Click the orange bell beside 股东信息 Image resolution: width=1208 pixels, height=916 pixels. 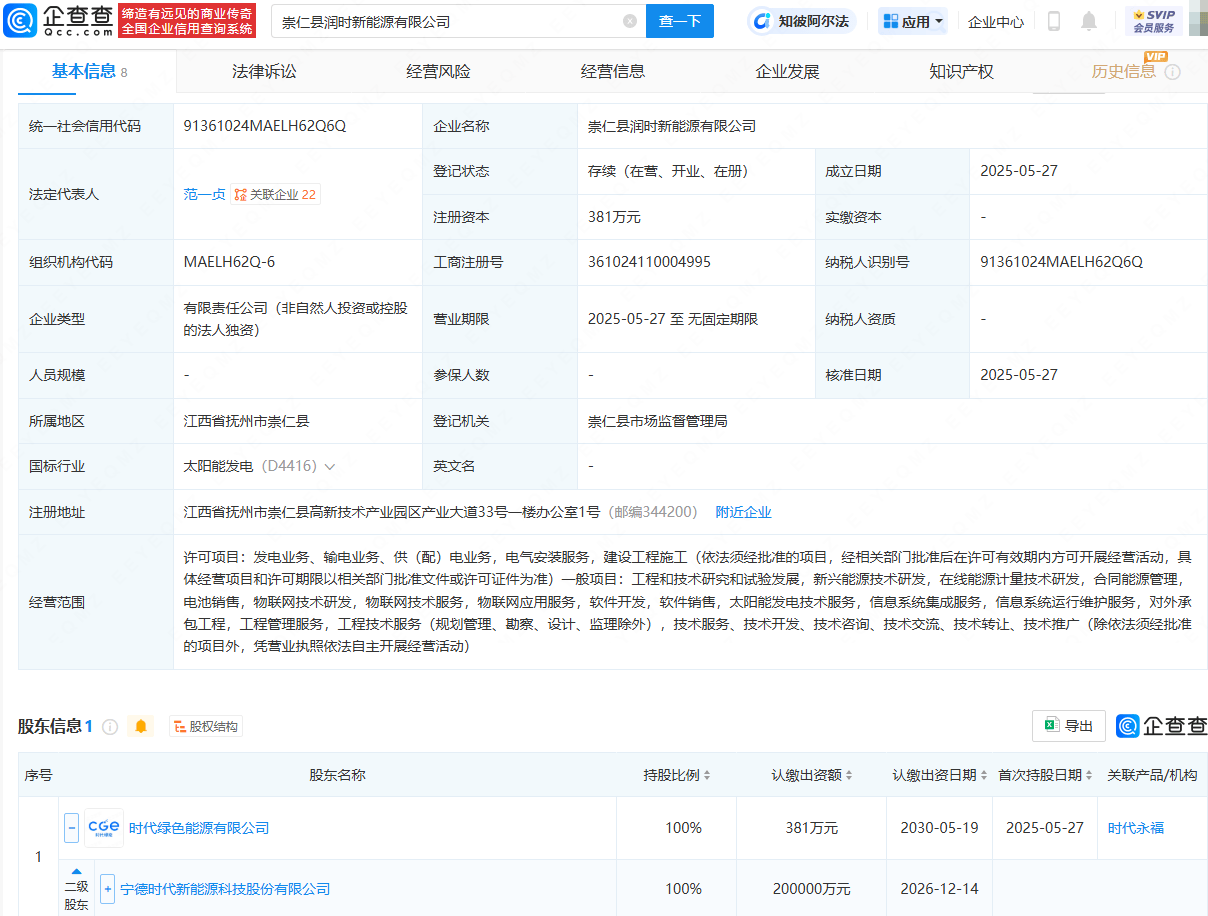tap(141, 727)
